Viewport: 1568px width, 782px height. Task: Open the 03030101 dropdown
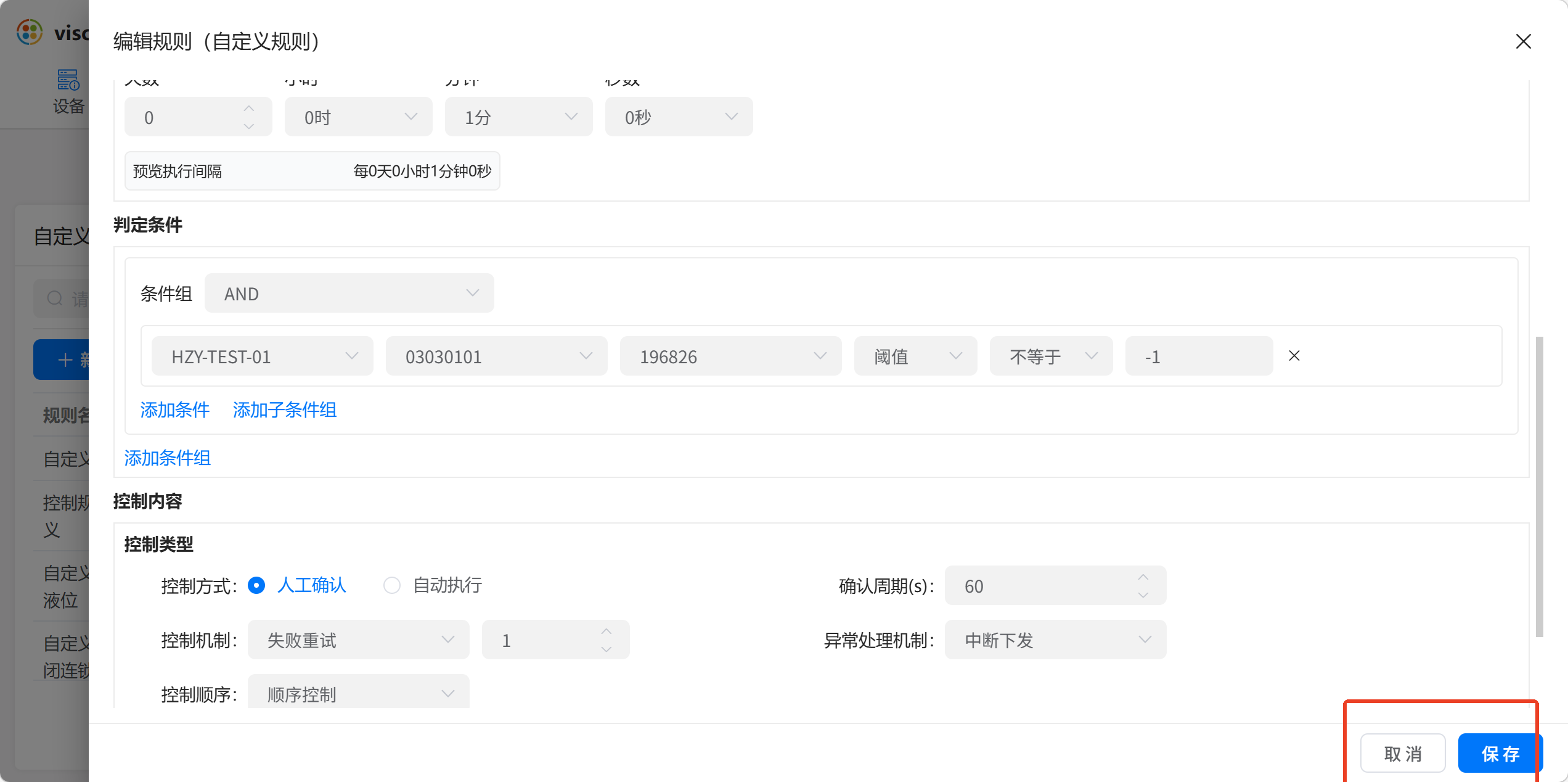pyautogui.click(x=497, y=356)
